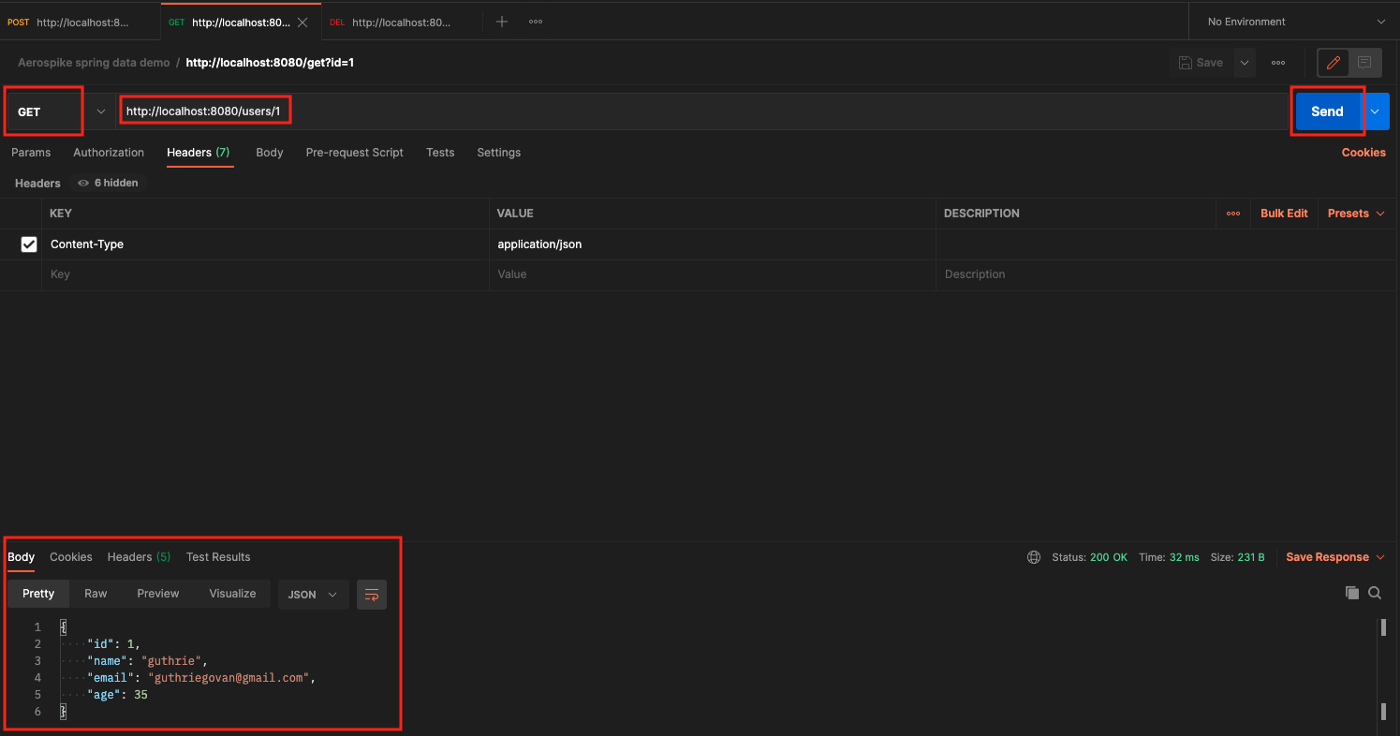Select the Raw view
Viewport: 1400px width, 736px height.
coord(96,593)
